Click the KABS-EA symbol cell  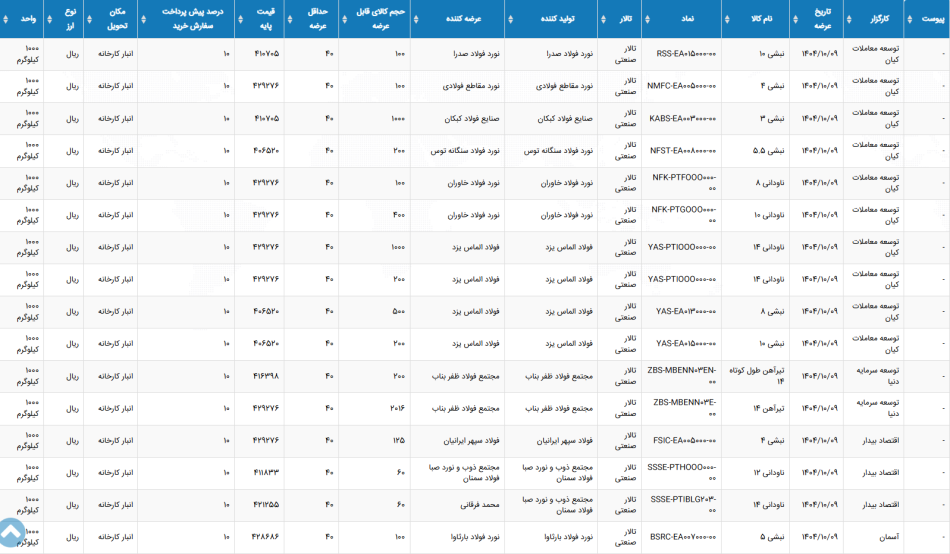[x=683, y=118]
